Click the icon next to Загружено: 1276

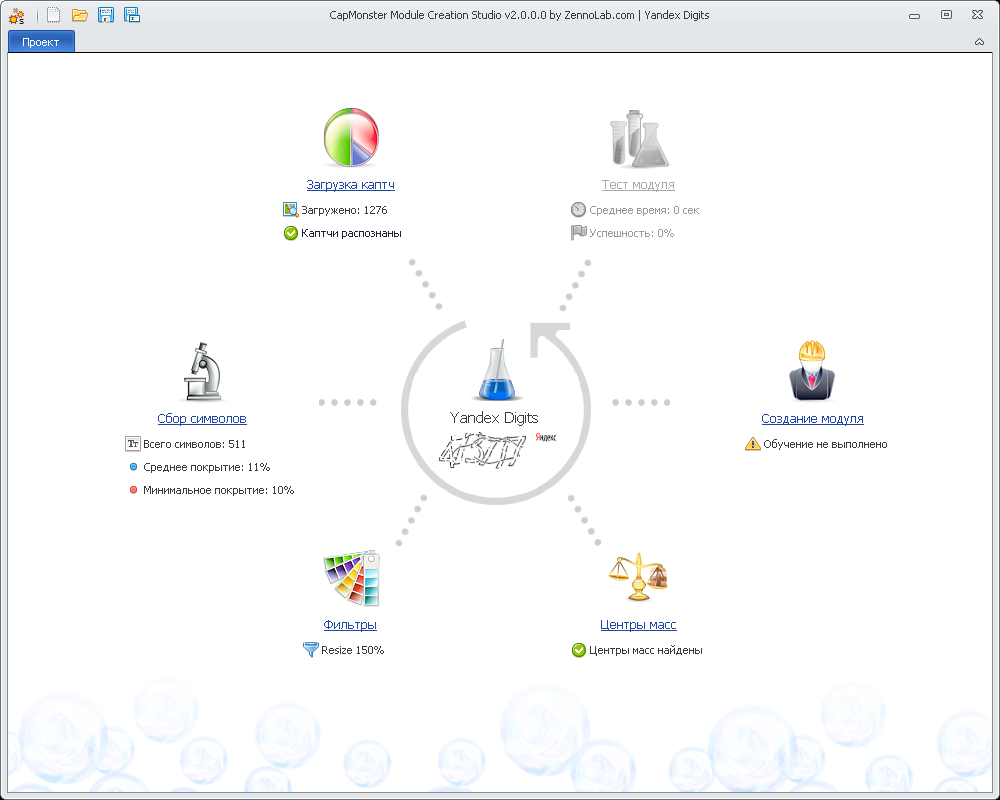(x=290, y=209)
